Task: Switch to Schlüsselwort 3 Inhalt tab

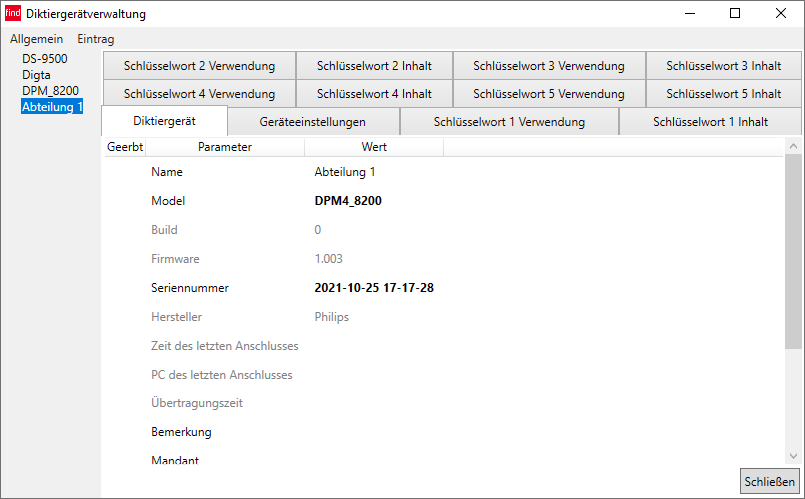Action: pyautogui.click(x=723, y=66)
